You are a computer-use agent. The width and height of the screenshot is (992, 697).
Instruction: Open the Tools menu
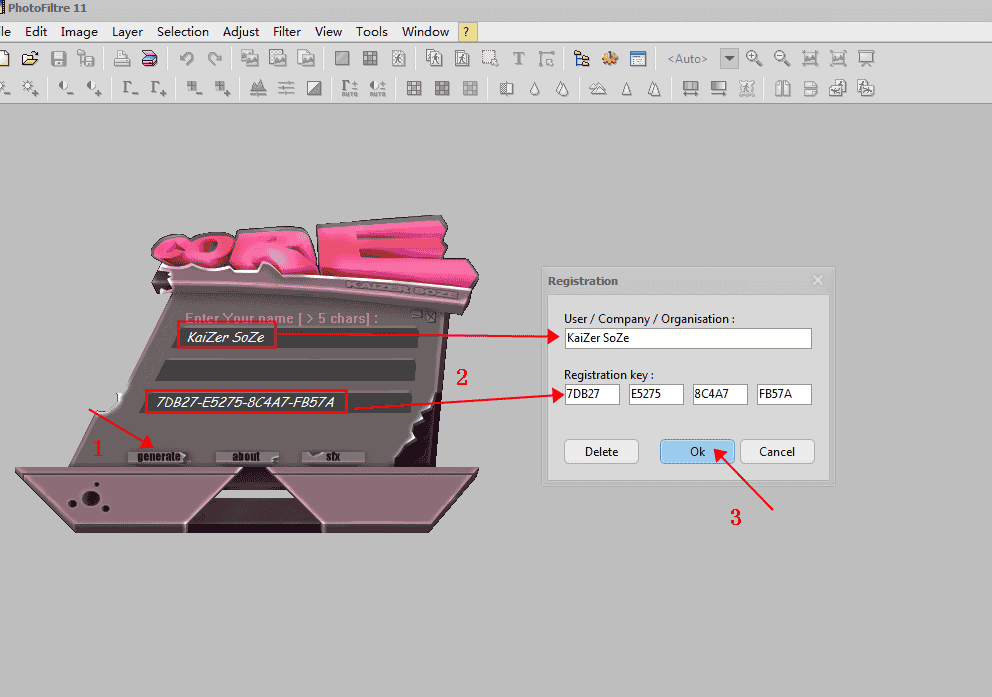pyautogui.click(x=371, y=32)
